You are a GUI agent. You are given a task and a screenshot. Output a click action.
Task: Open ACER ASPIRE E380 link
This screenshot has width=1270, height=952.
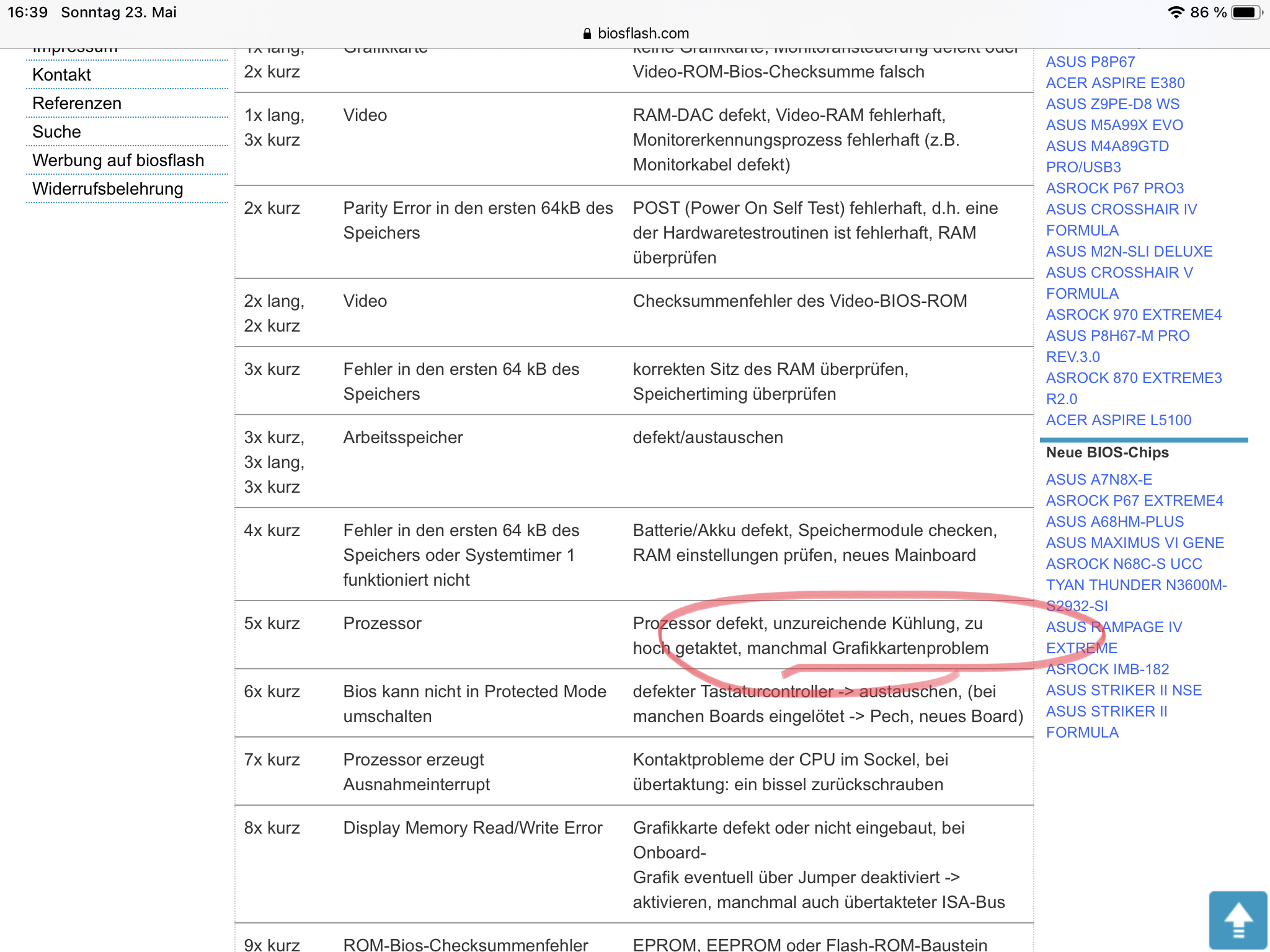(x=1115, y=83)
